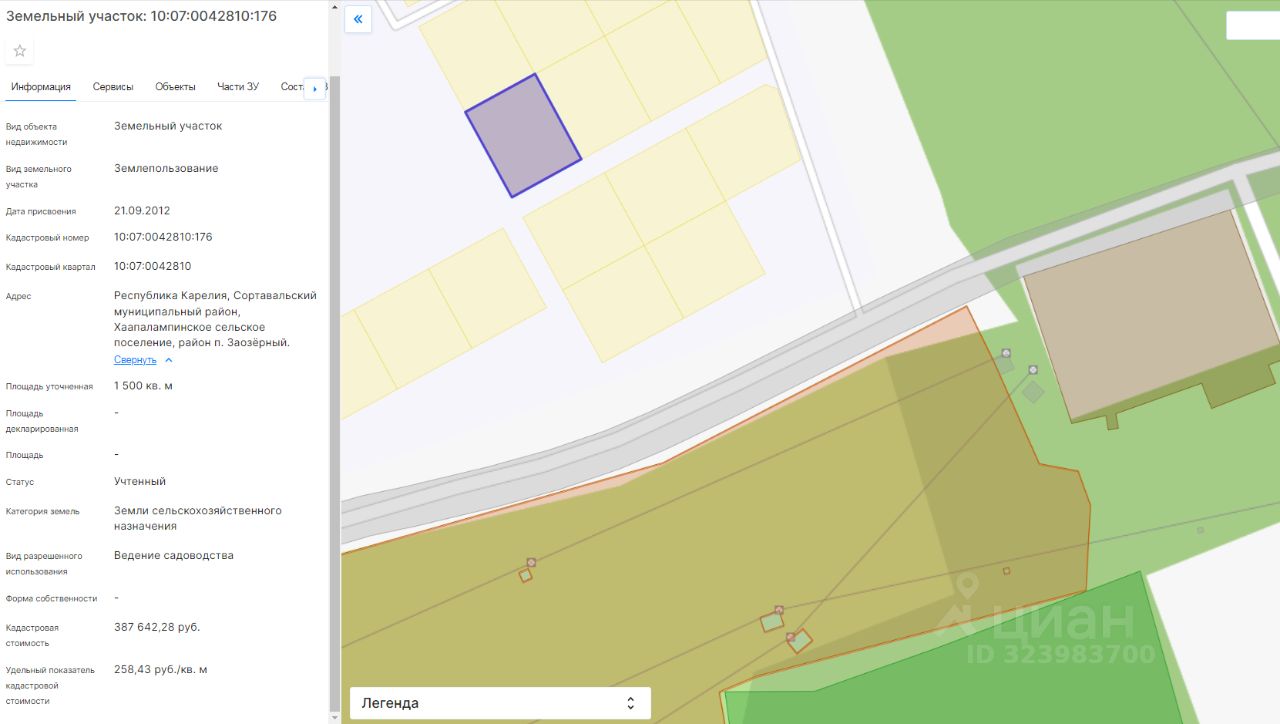The height and width of the screenshot is (724, 1280).
Task: Click the Дата присвоения label
Action: point(41,212)
